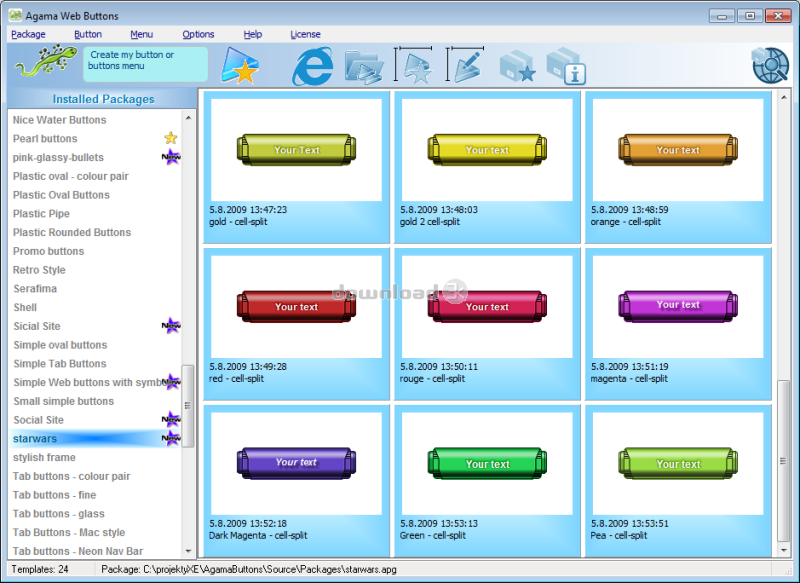Select the red - cell-split template

tap(296, 324)
